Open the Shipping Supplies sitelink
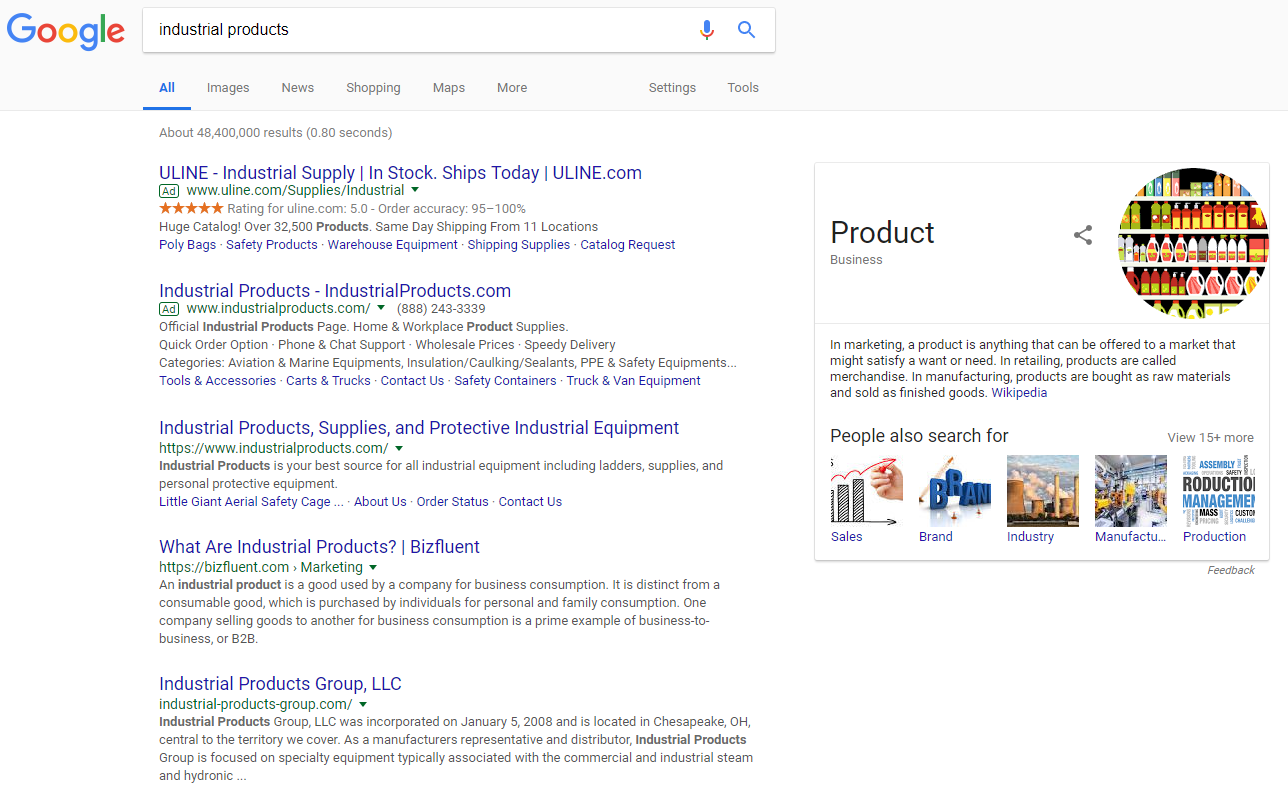1288x793 pixels. [519, 245]
